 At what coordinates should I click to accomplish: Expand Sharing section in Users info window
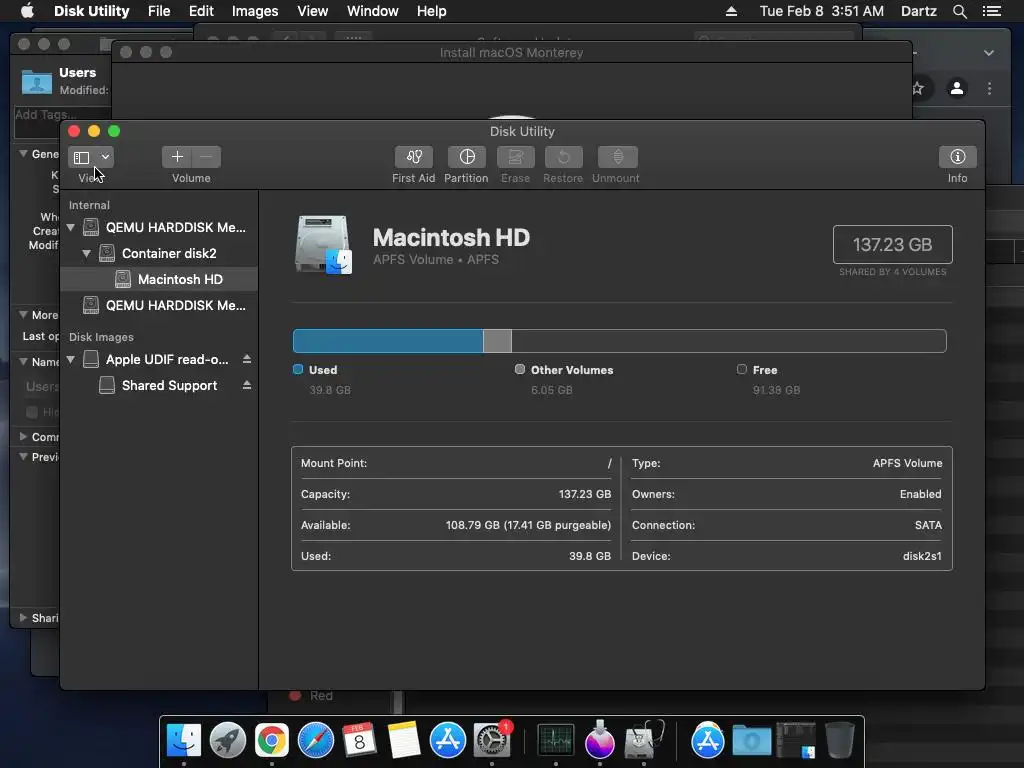pos(23,617)
